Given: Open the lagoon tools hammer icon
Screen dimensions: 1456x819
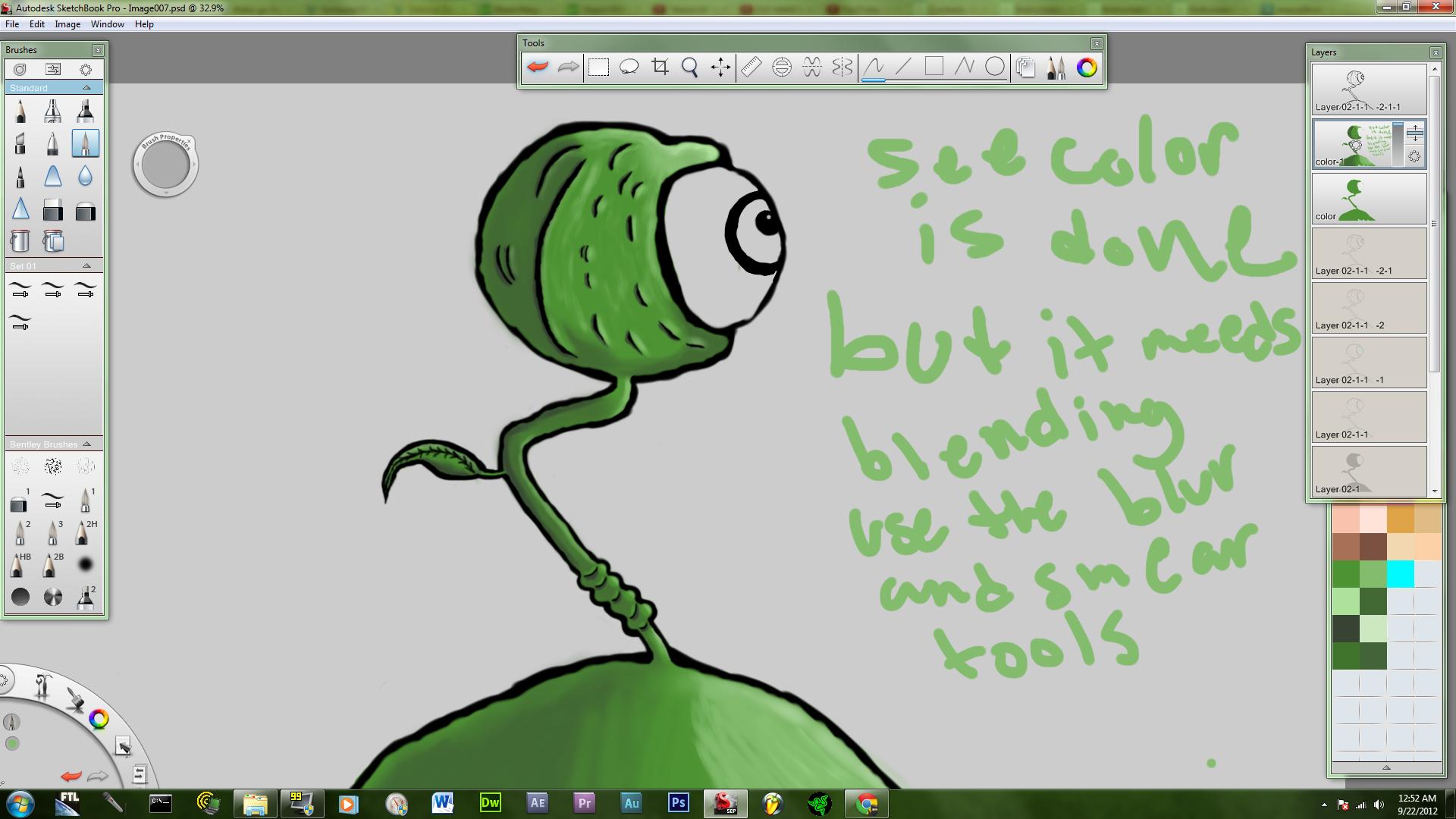Looking at the screenshot, I should tap(43, 686).
